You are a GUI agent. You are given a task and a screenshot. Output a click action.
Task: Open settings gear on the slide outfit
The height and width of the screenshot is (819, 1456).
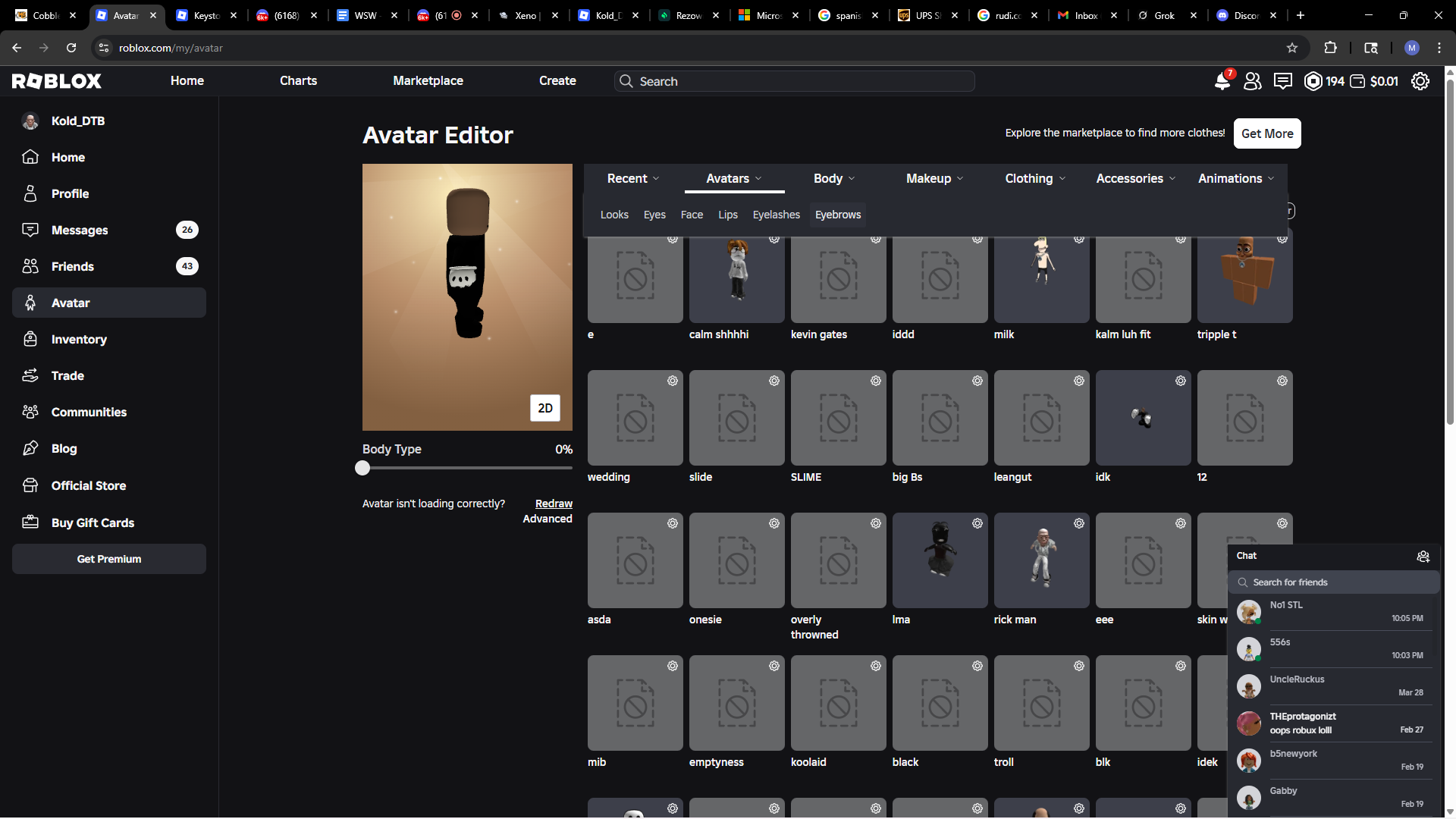click(x=774, y=381)
